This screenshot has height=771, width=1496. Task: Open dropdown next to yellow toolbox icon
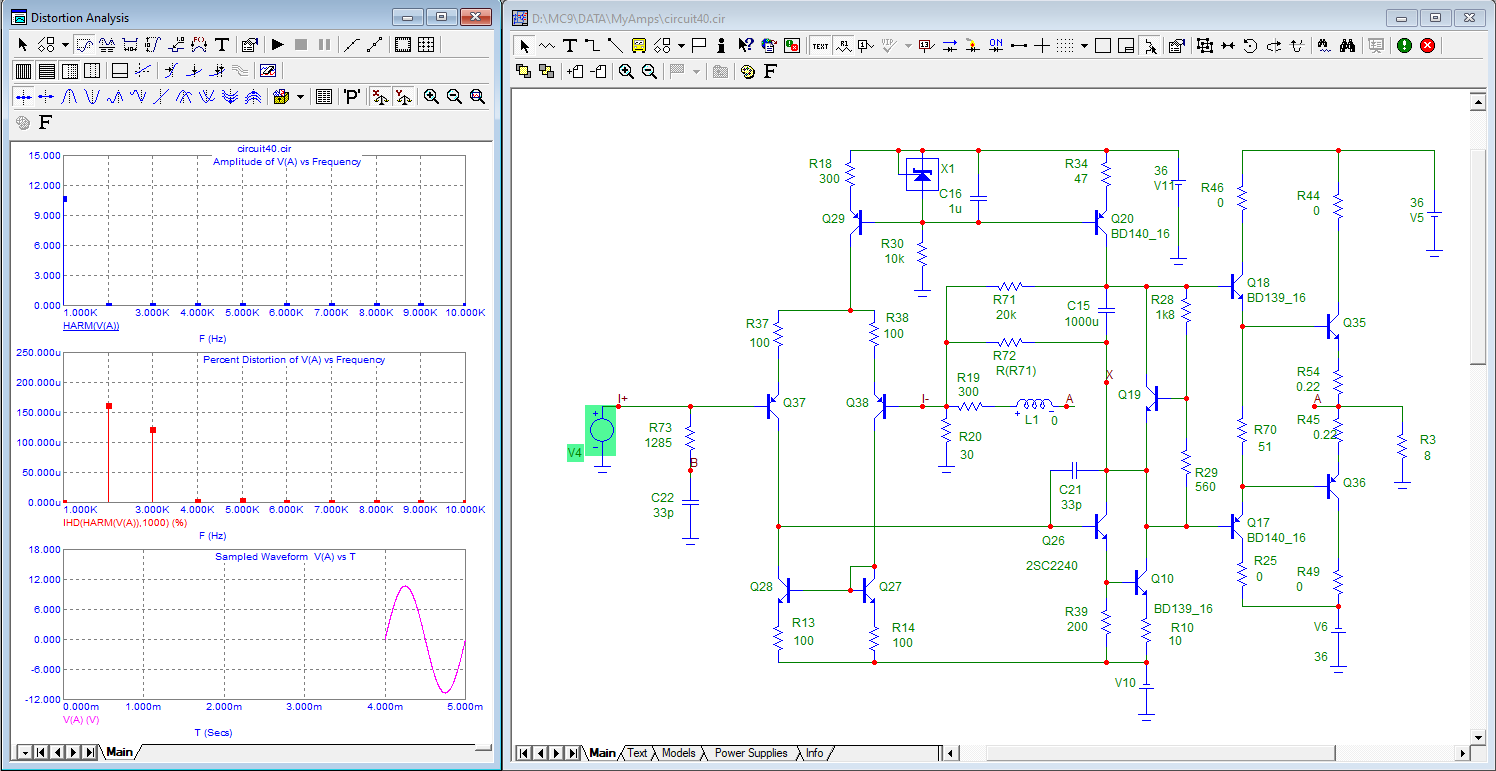click(299, 97)
